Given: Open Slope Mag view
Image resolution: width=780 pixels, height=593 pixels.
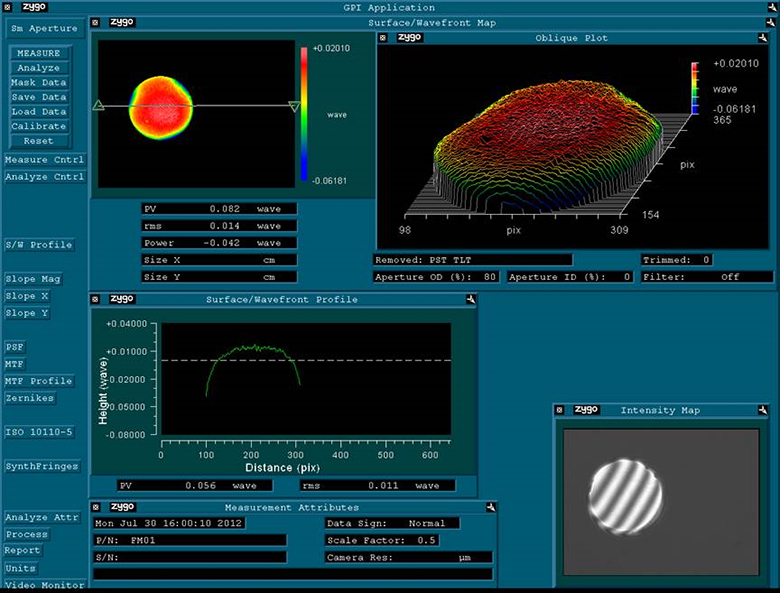Looking at the screenshot, I should (x=33, y=279).
